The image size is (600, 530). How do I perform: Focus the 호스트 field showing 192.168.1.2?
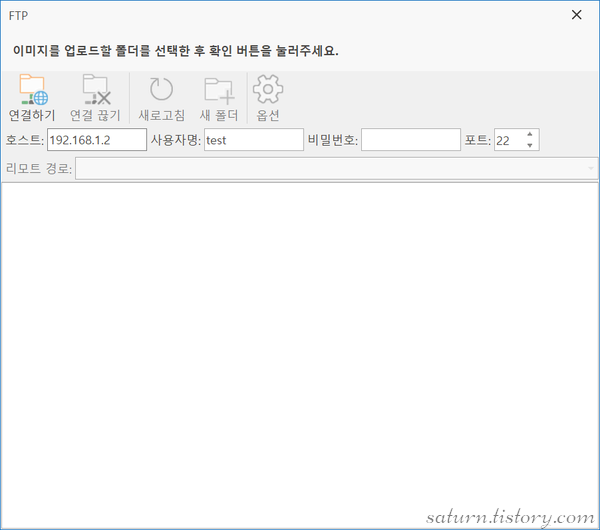pos(97,140)
